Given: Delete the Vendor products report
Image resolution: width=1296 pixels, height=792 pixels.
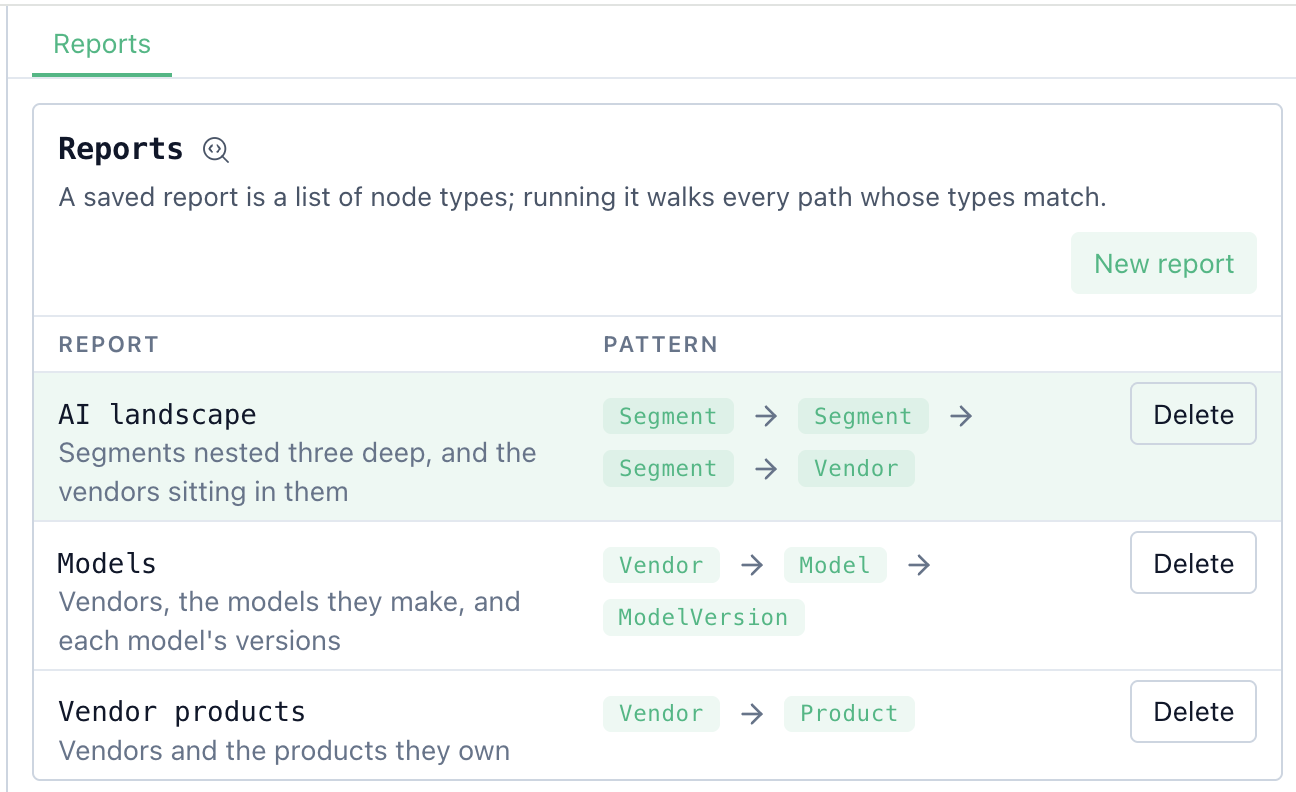Looking at the screenshot, I should [1193, 712].
